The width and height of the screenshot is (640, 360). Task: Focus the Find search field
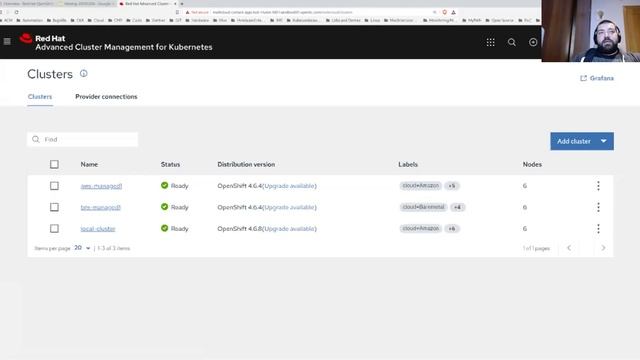coord(82,139)
